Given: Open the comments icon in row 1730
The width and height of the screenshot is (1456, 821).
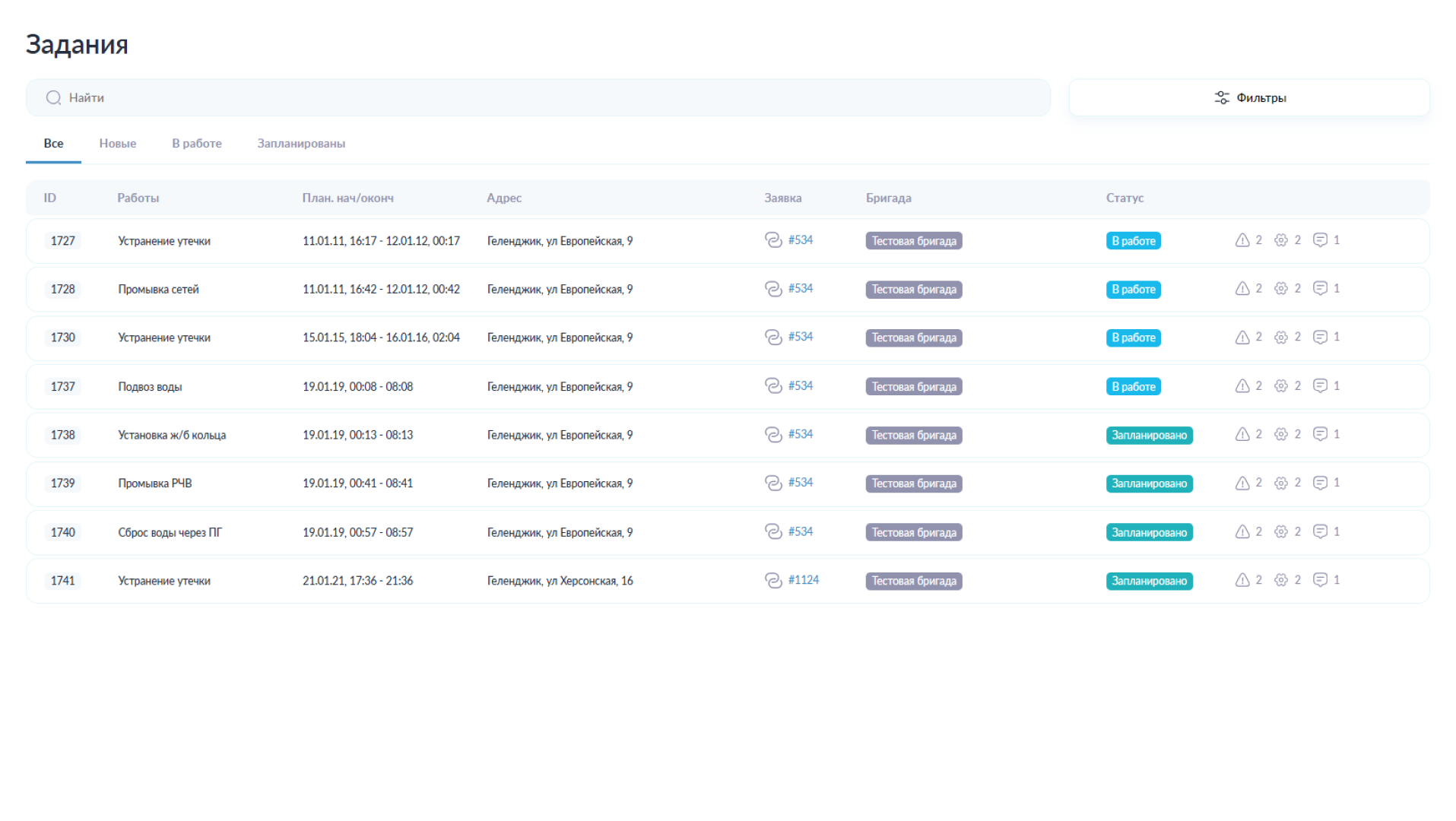Looking at the screenshot, I should tap(1320, 337).
